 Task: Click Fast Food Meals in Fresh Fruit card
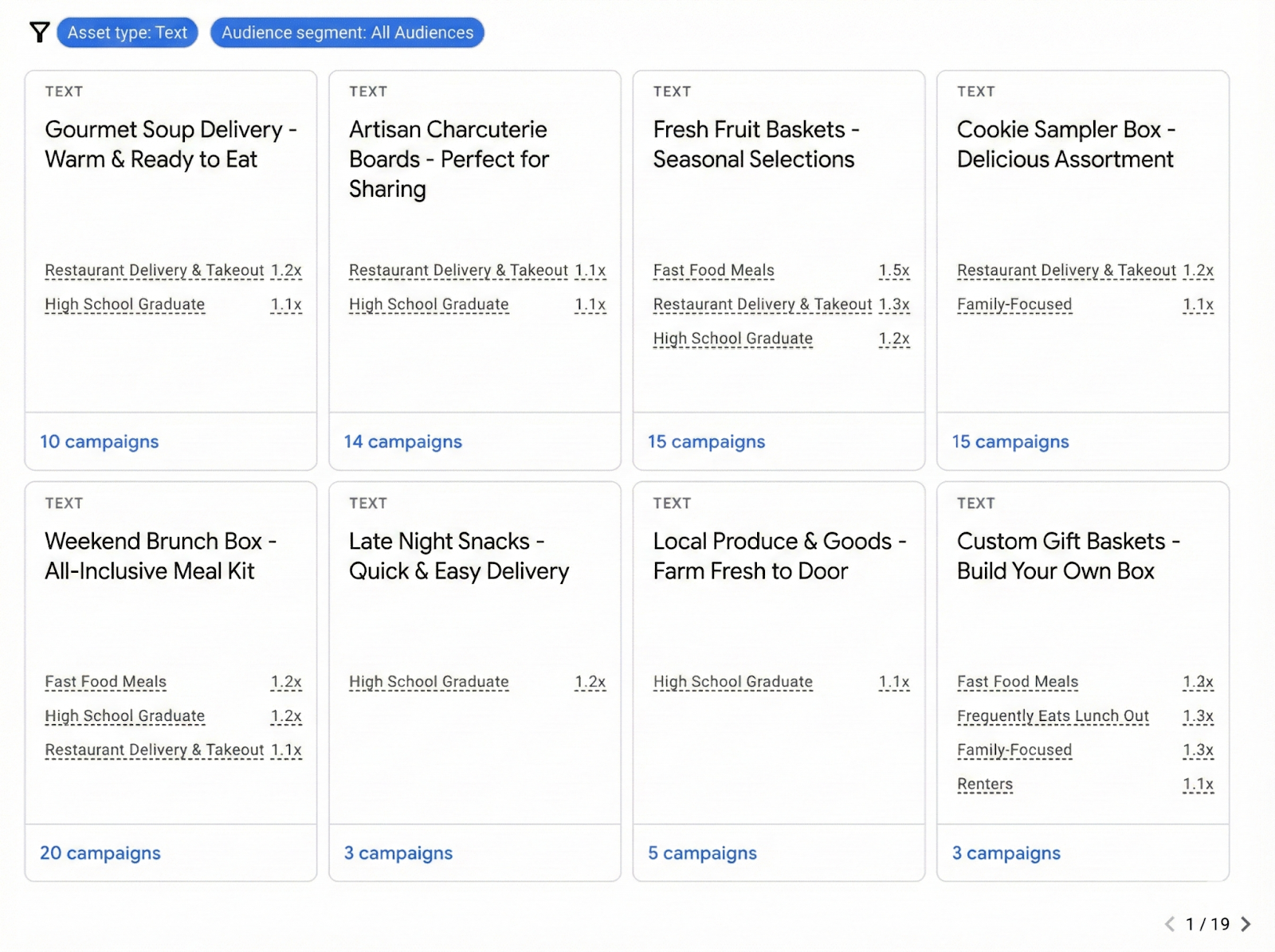713,271
